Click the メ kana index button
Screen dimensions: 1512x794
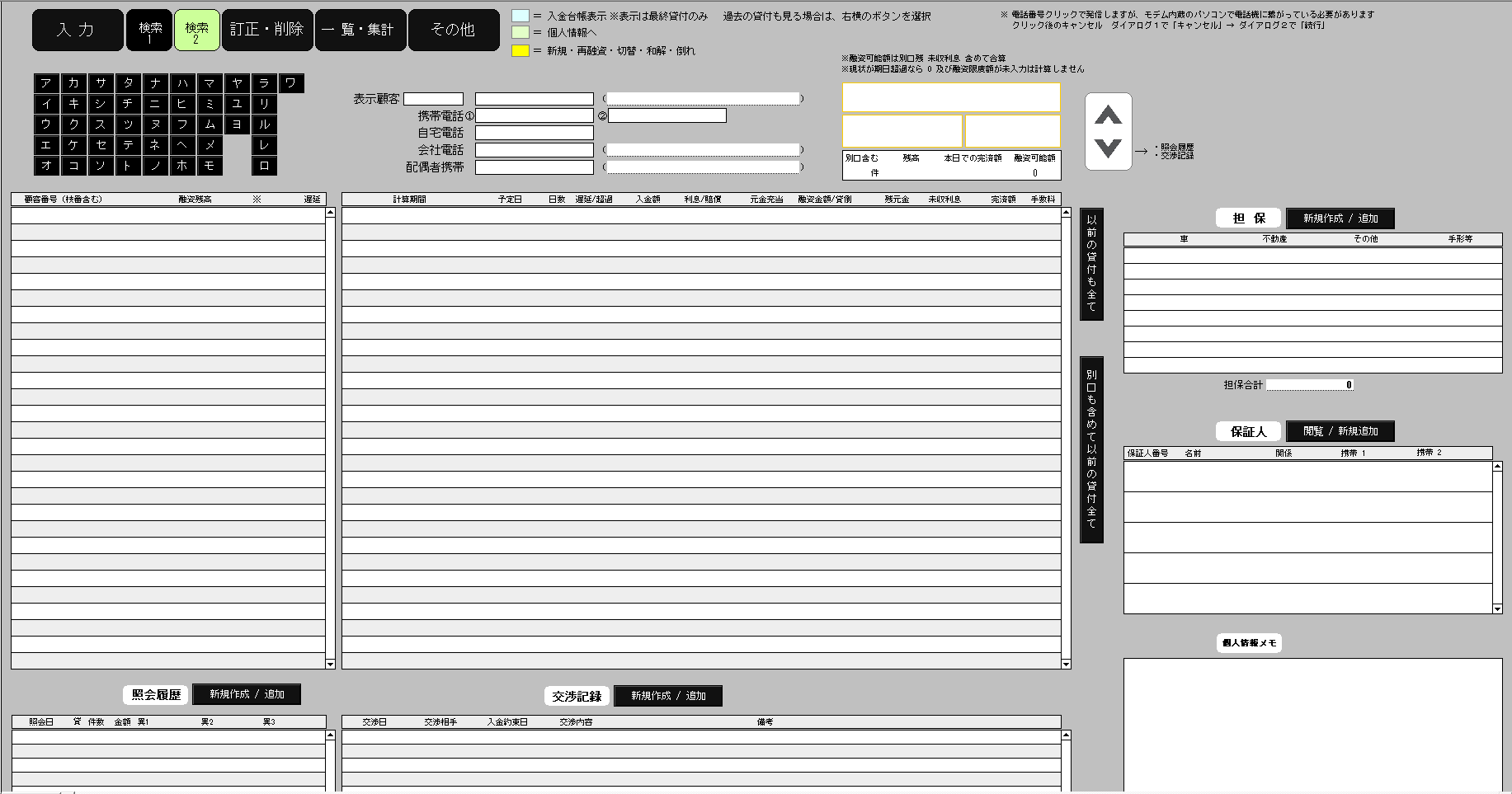pyautogui.click(x=210, y=145)
